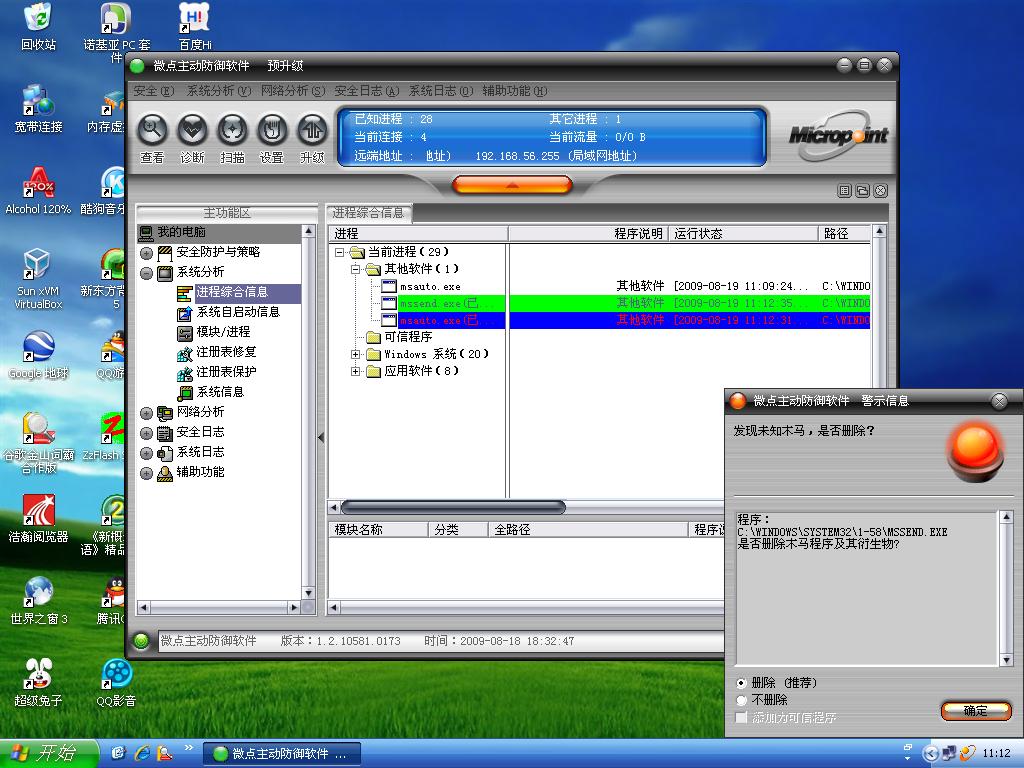Sort by 全路径 column header
Viewport: 1024px width, 768px height.
point(588,530)
